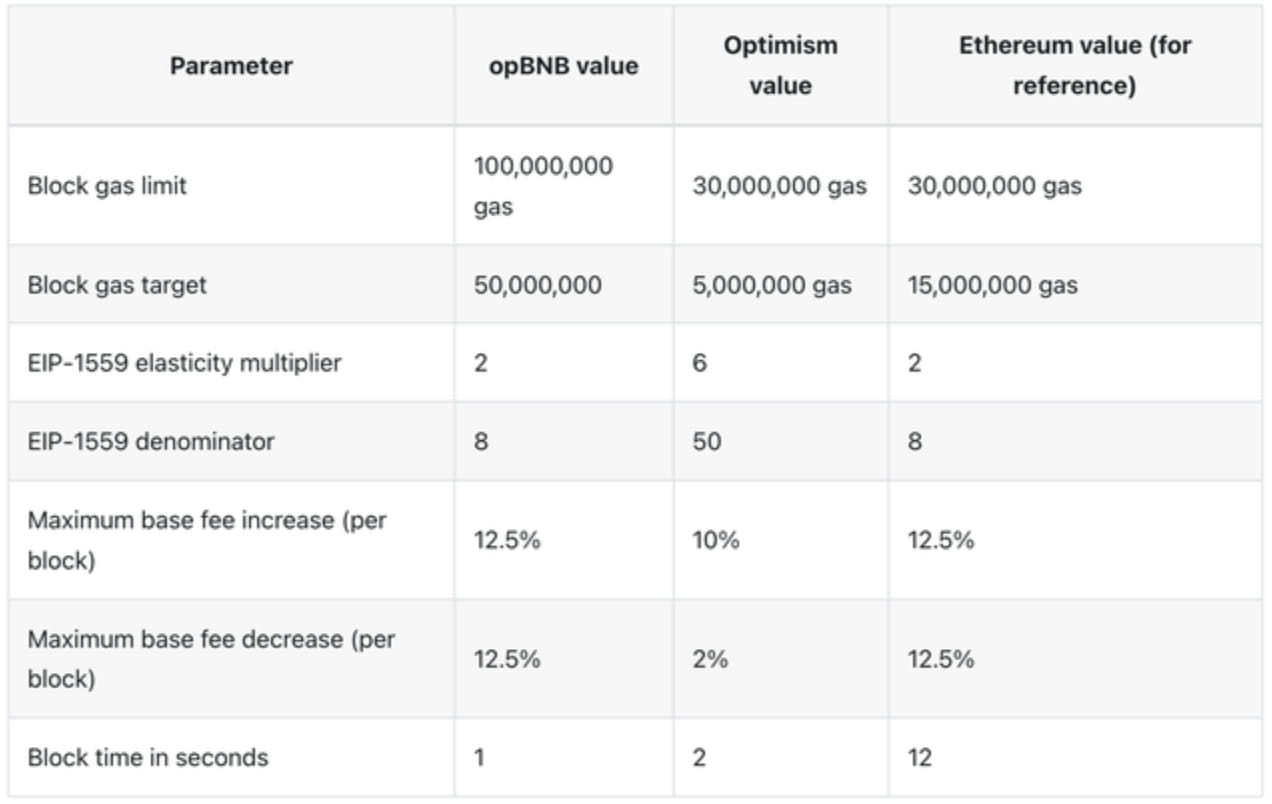
Task: Select the Block time in seconds label
Action: 148,757
